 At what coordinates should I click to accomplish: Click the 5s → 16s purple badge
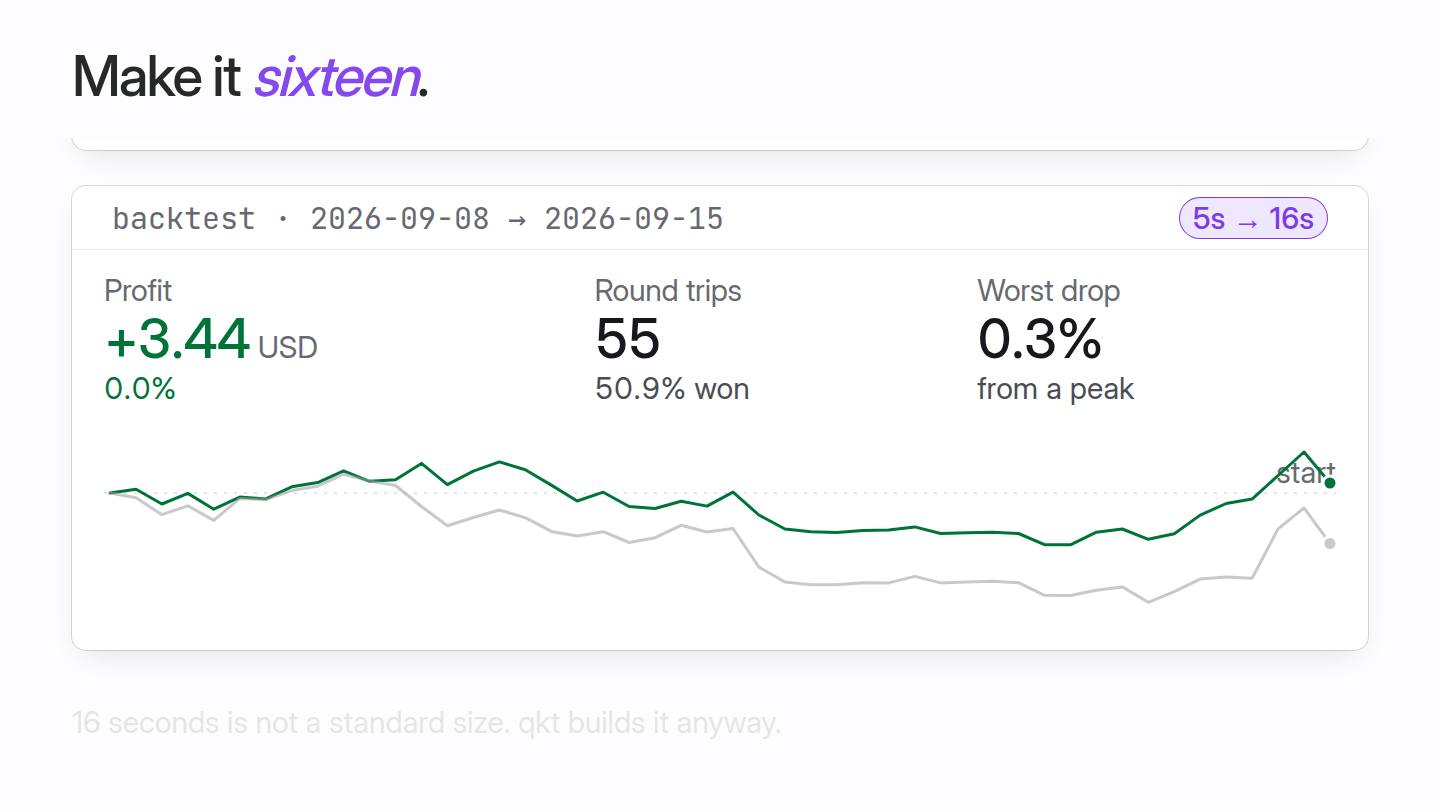tap(1253, 218)
